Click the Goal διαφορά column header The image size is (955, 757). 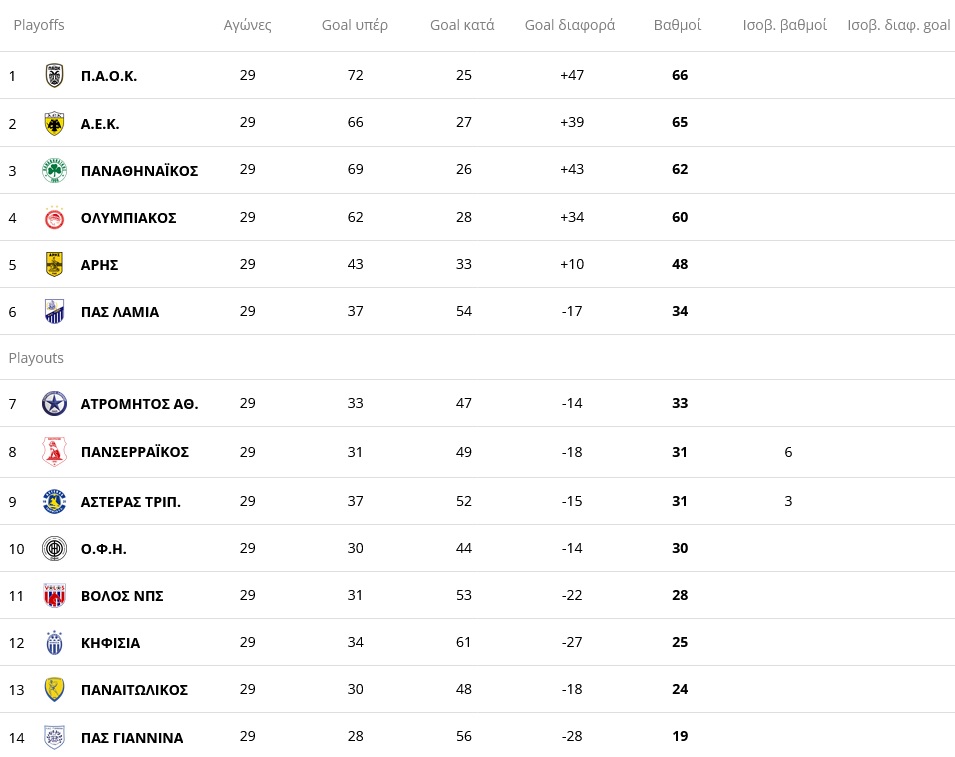point(570,25)
